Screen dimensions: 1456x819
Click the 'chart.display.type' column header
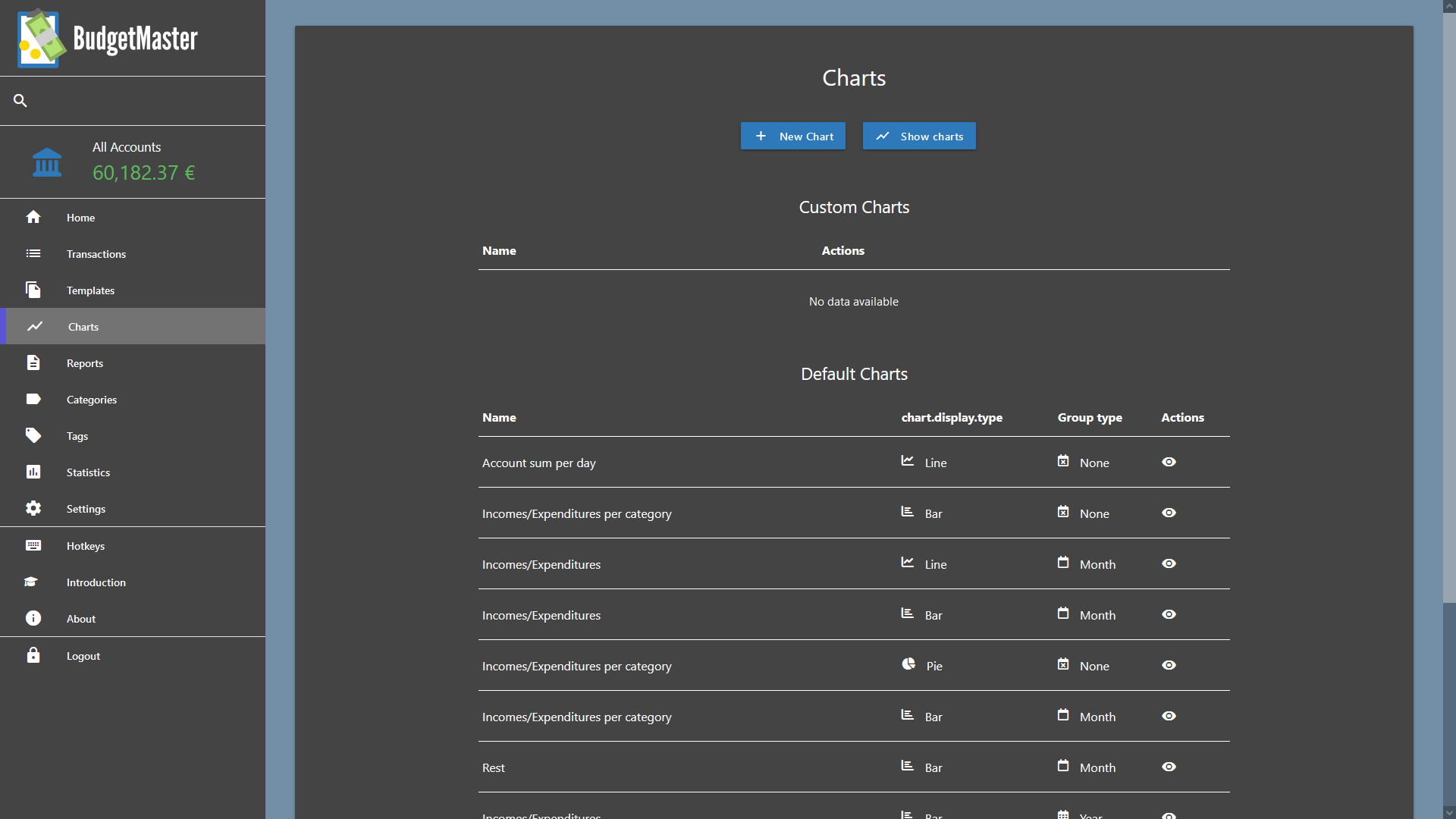click(952, 417)
